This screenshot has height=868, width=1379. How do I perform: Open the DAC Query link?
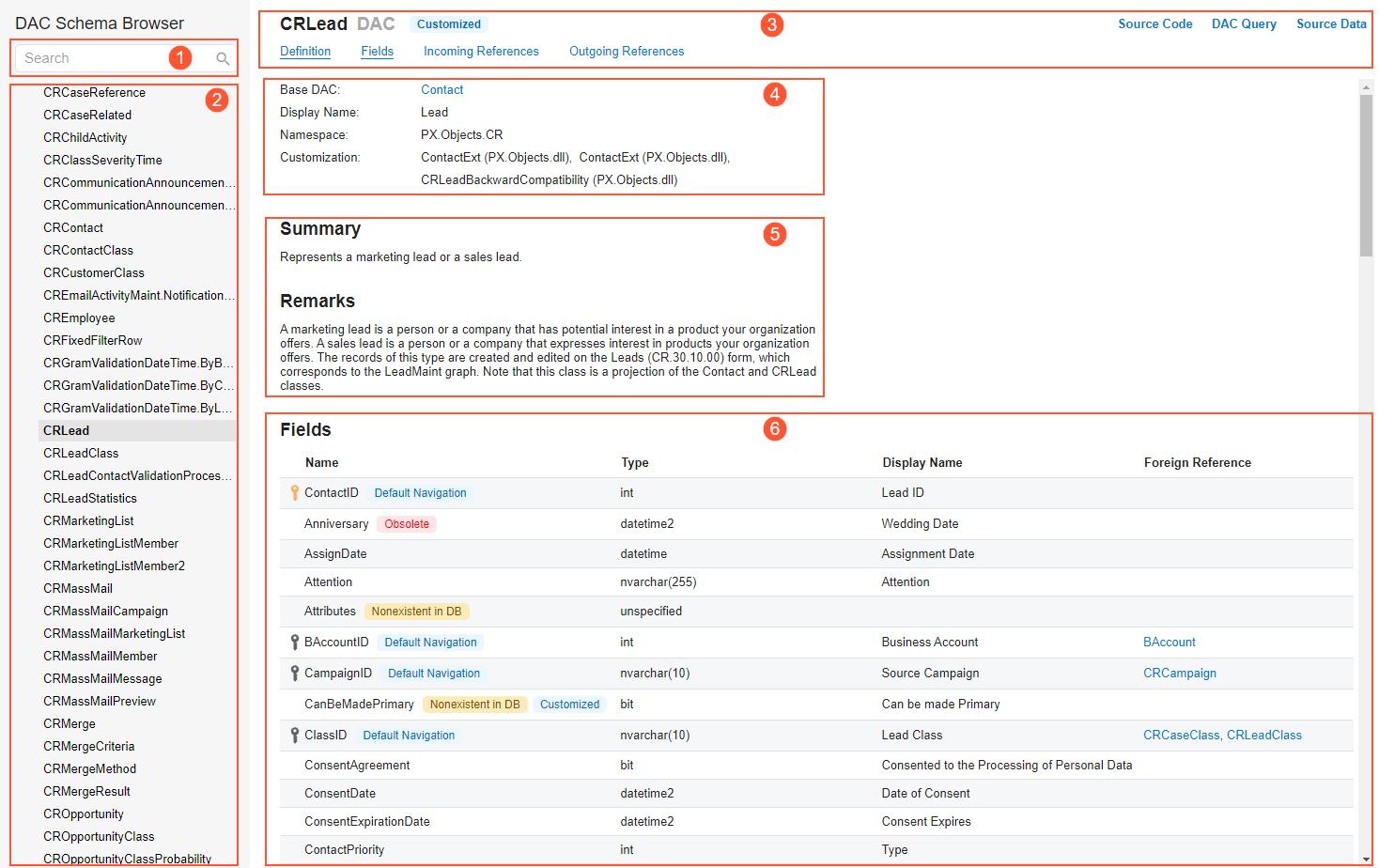pos(1244,24)
